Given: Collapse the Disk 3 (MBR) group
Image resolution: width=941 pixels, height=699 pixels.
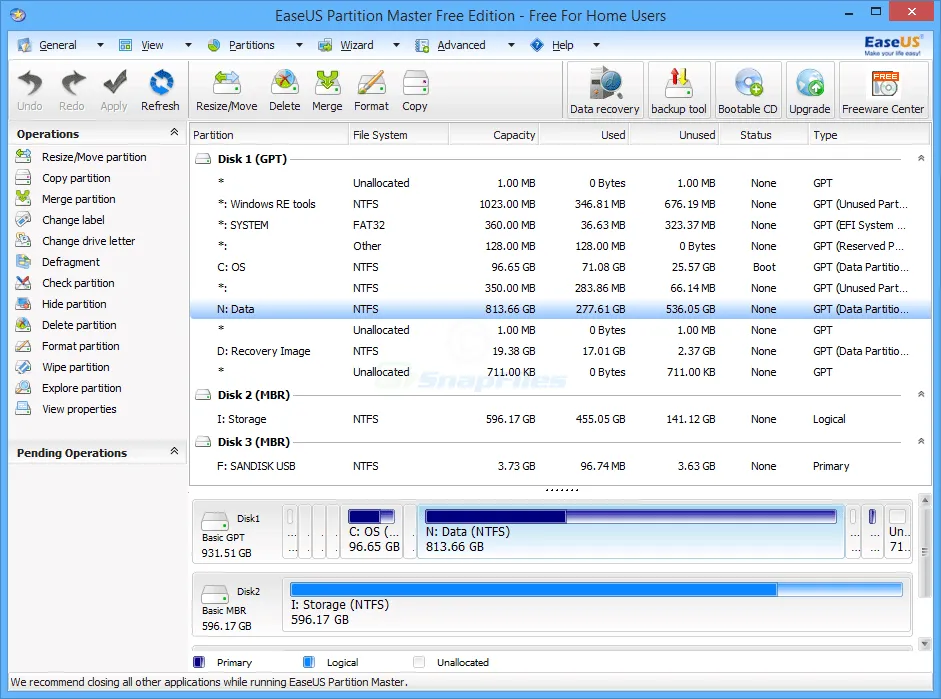Looking at the screenshot, I should click(x=921, y=441).
